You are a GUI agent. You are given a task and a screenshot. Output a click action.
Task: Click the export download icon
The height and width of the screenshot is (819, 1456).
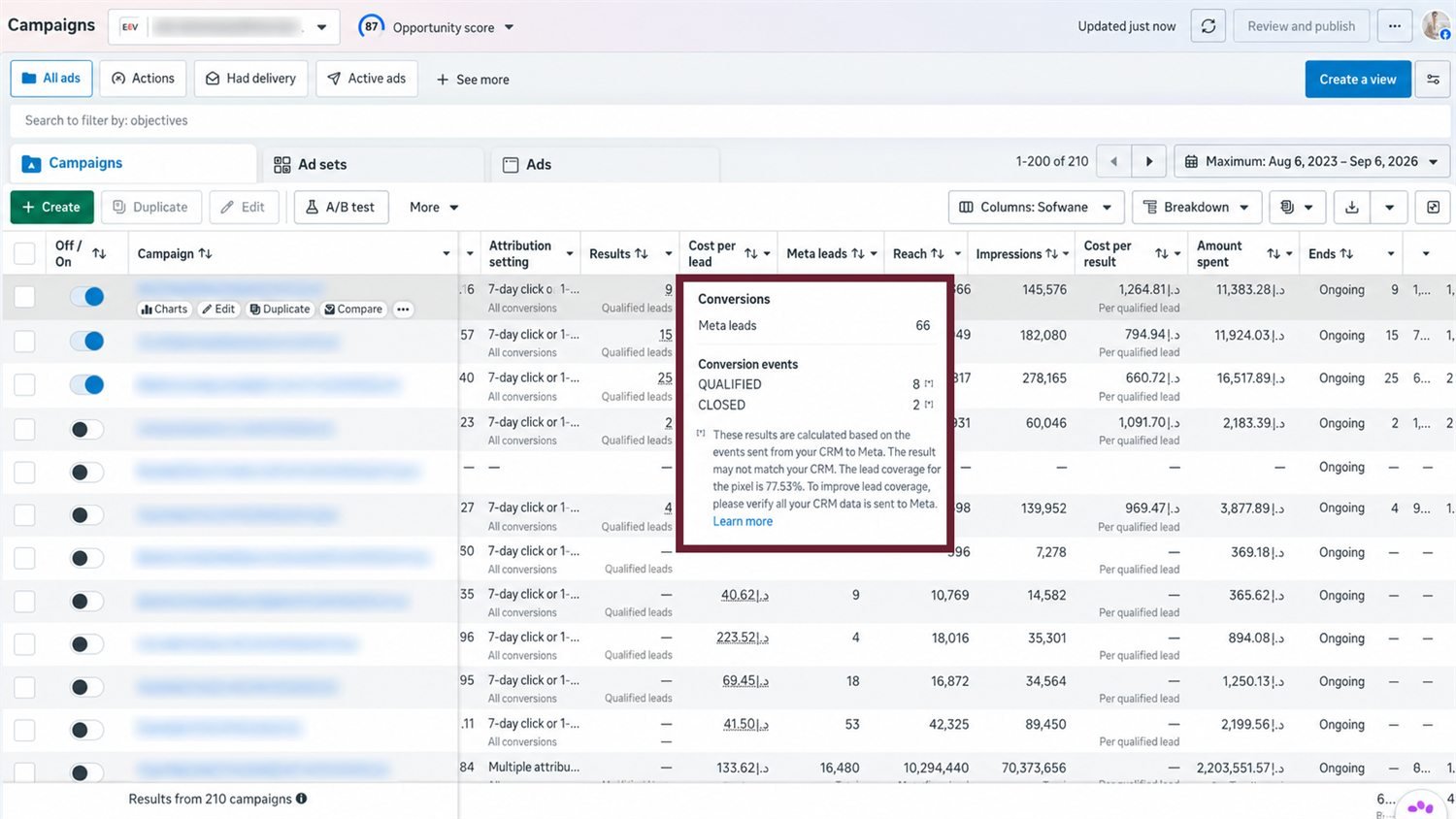pos(1352,207)
